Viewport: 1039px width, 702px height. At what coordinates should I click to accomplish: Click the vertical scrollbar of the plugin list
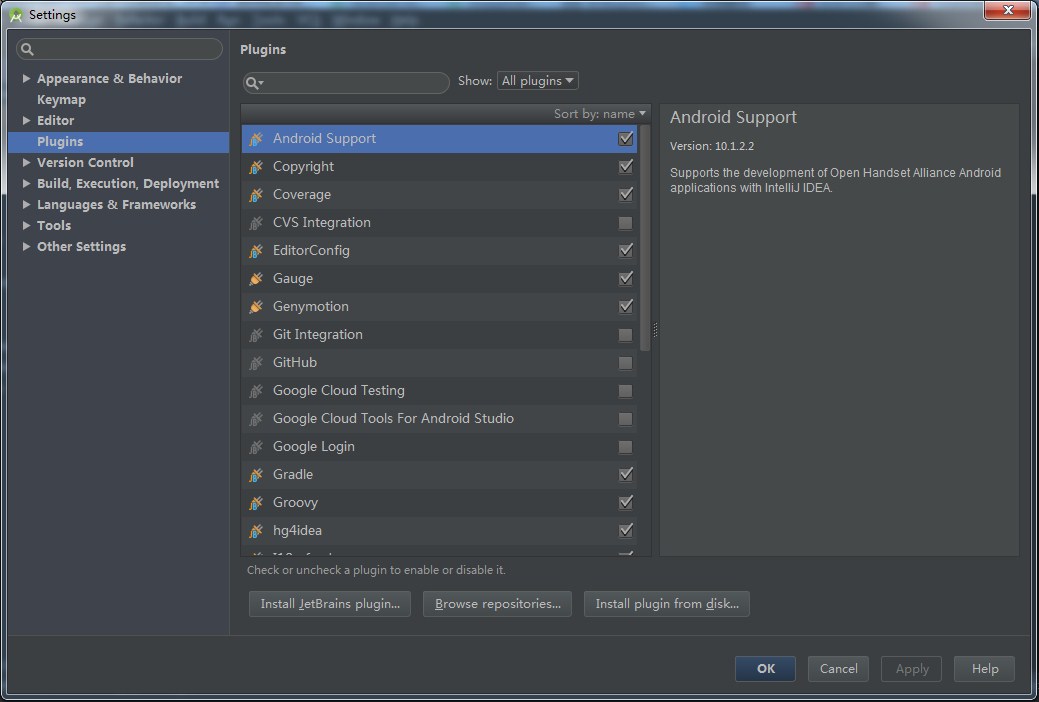(x=645, y=237)
